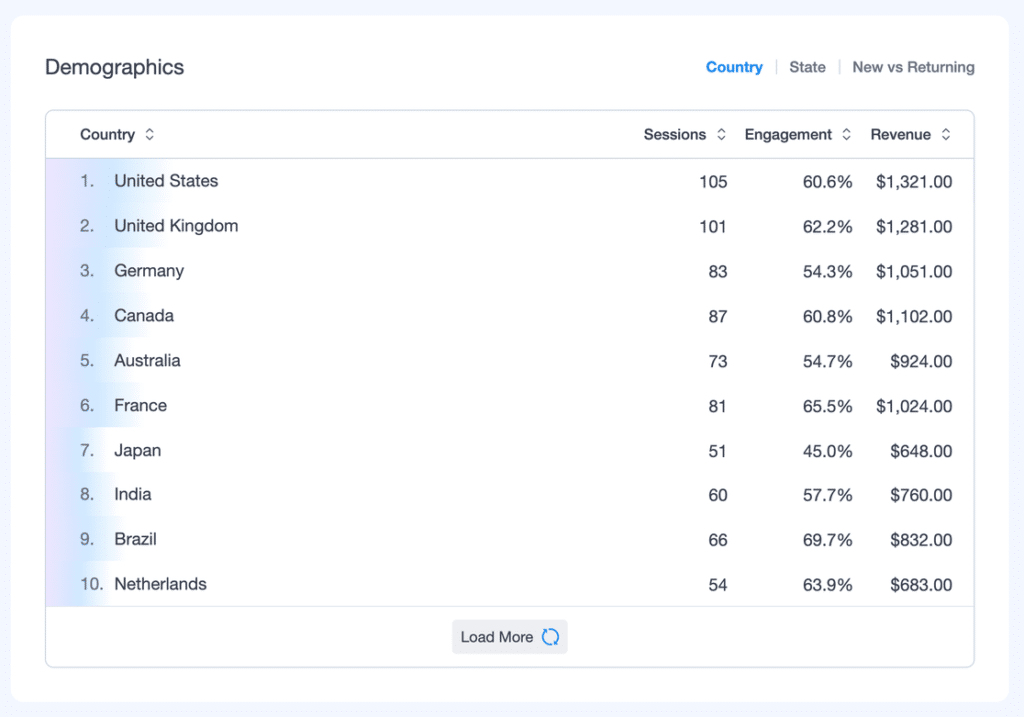Click the 54.7% engagement value
This screenshot has width=1024, height=717.
pyautogui.click(x=827, y=361)
